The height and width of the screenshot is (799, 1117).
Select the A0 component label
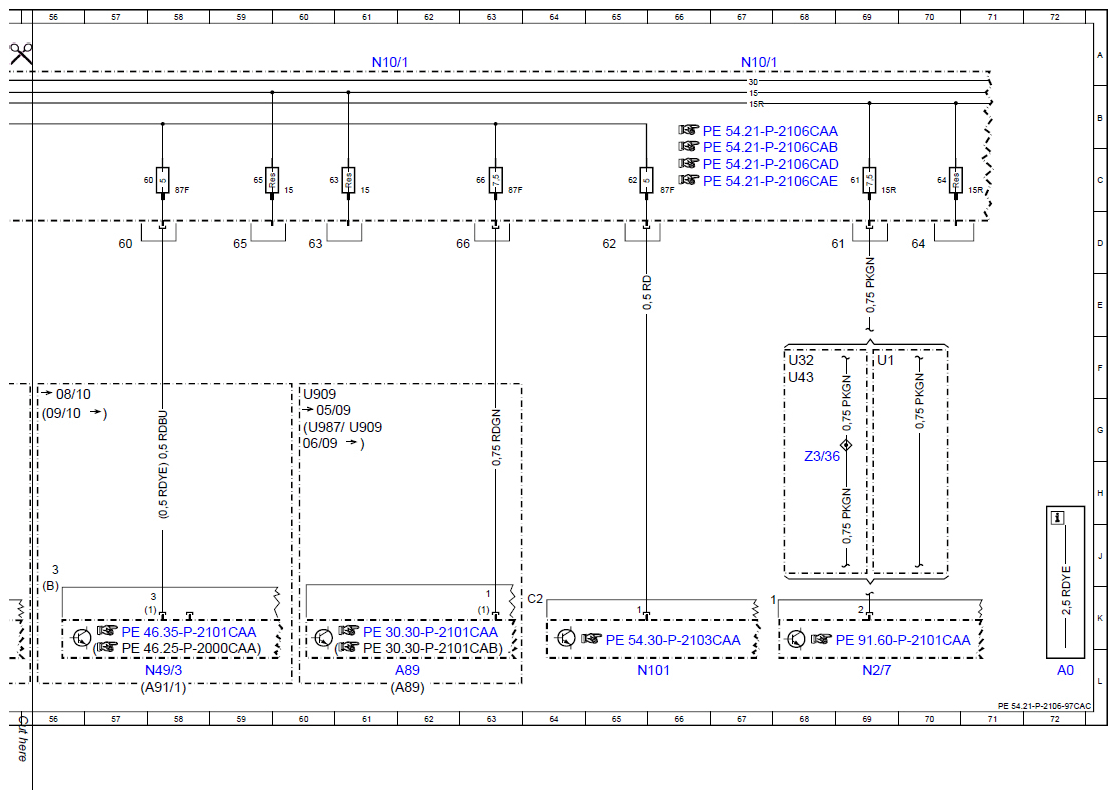pyautogui.click(x=1065, y=670)
